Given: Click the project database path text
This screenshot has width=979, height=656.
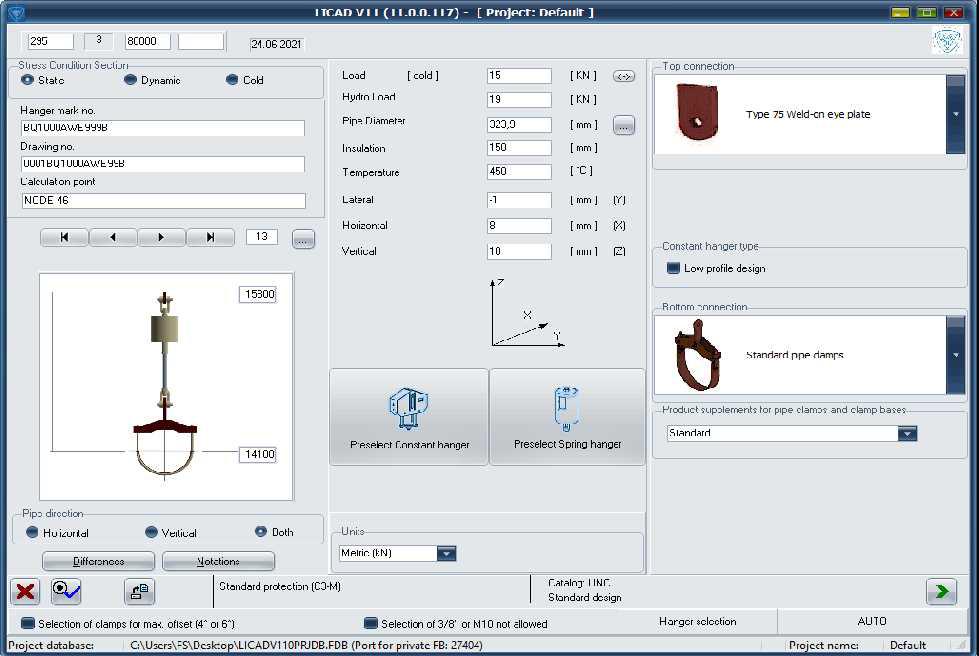Looking at the screenshot, I should coord(306,645).
